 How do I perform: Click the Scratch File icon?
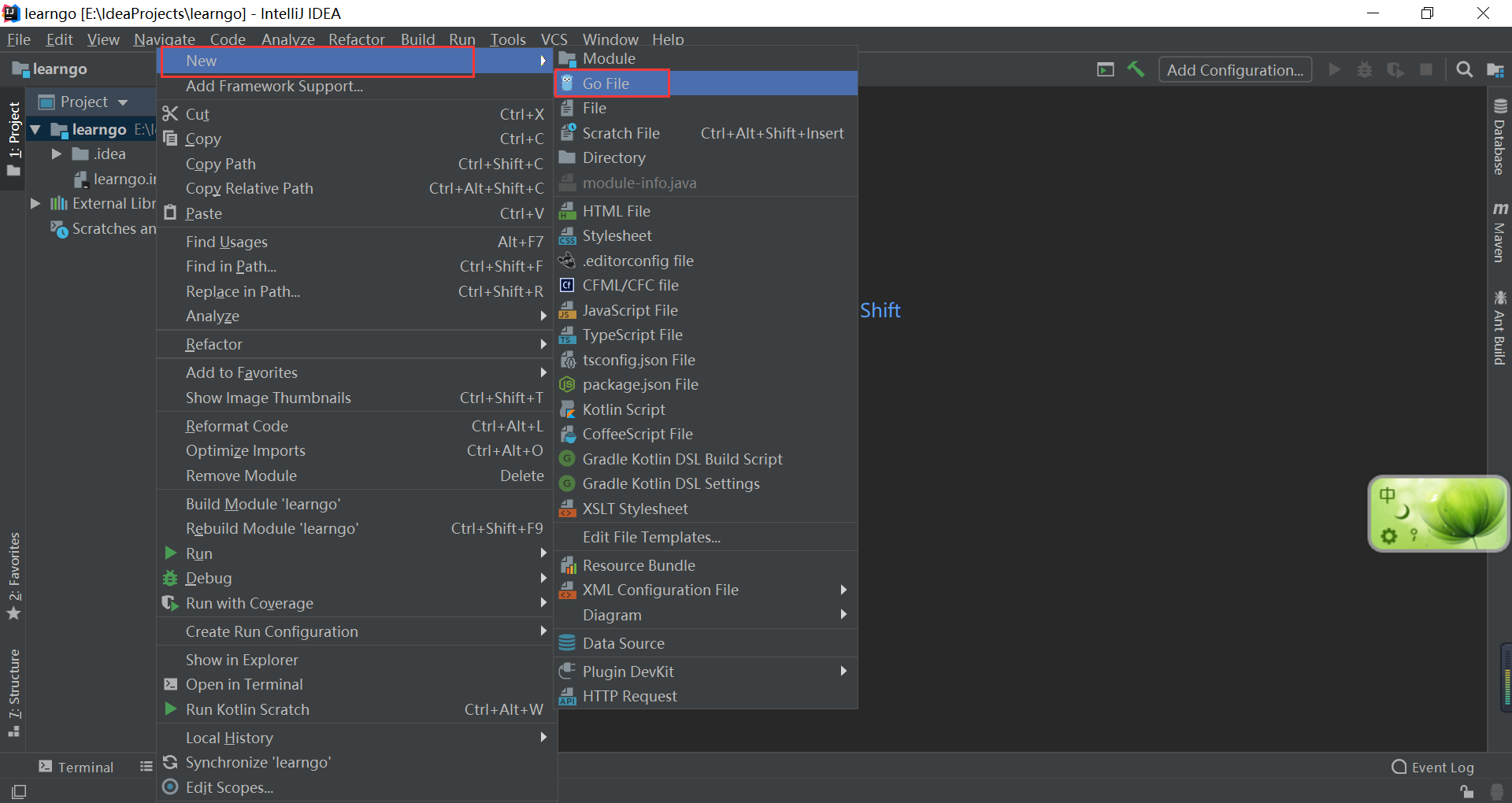coord(567,133)
